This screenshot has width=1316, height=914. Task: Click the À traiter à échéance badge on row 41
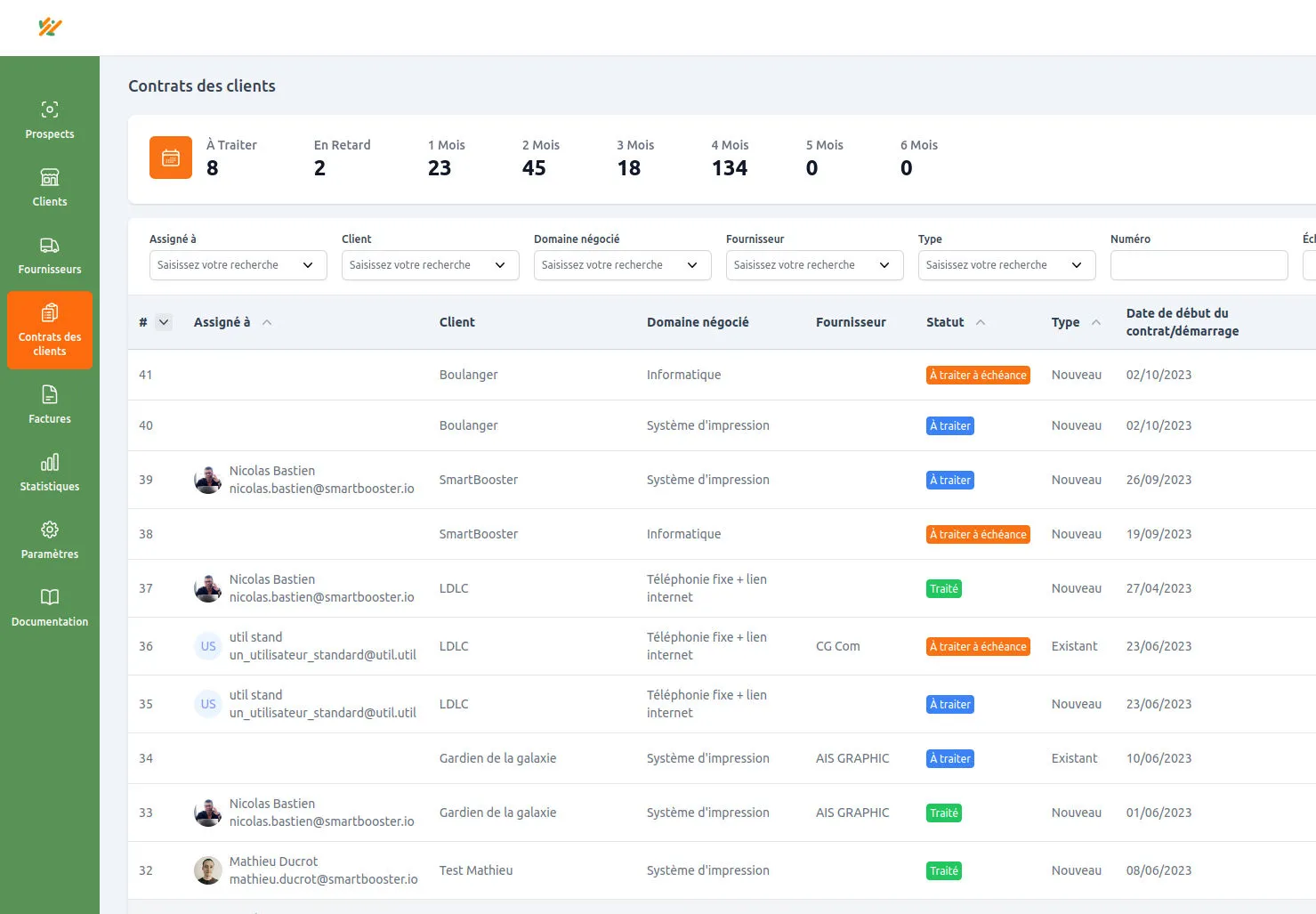(978, 375)
